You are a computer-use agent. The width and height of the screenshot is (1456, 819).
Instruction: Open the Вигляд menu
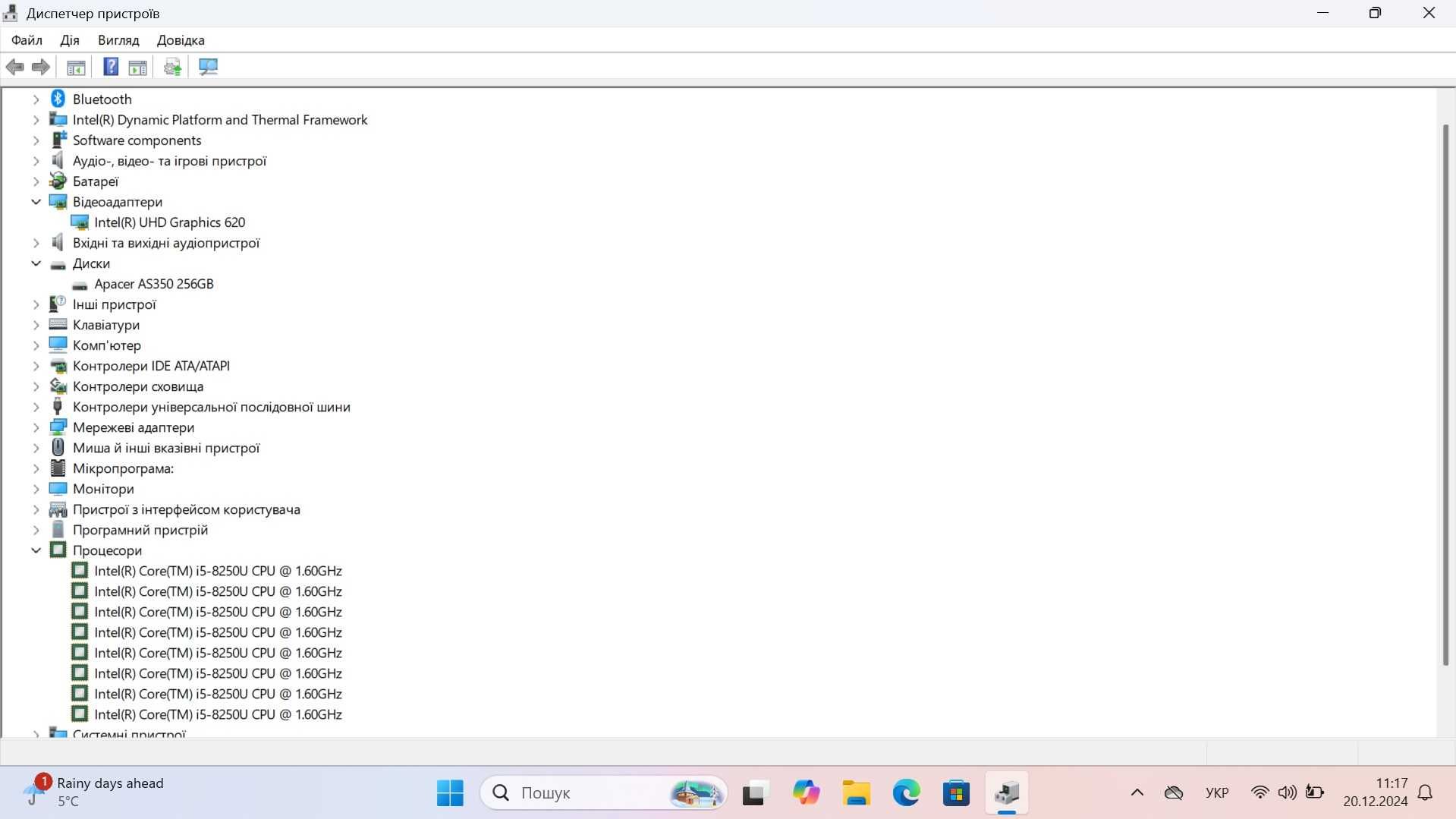[118, 40]
